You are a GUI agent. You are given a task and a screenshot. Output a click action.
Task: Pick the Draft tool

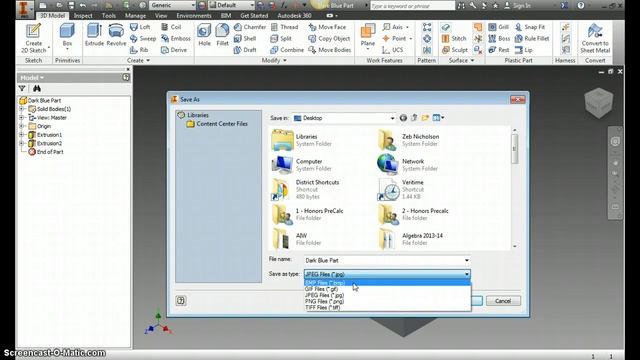[245, 50]
